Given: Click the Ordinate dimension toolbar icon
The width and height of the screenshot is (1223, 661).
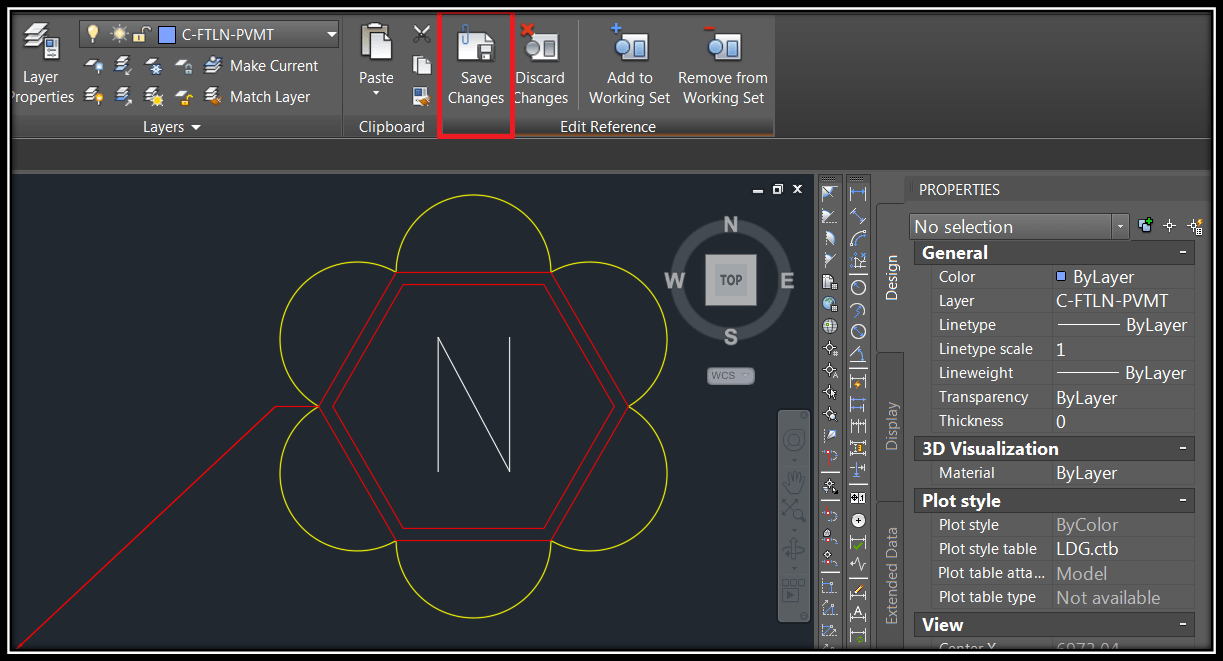Looking at the screenshot, I should 858,262.
